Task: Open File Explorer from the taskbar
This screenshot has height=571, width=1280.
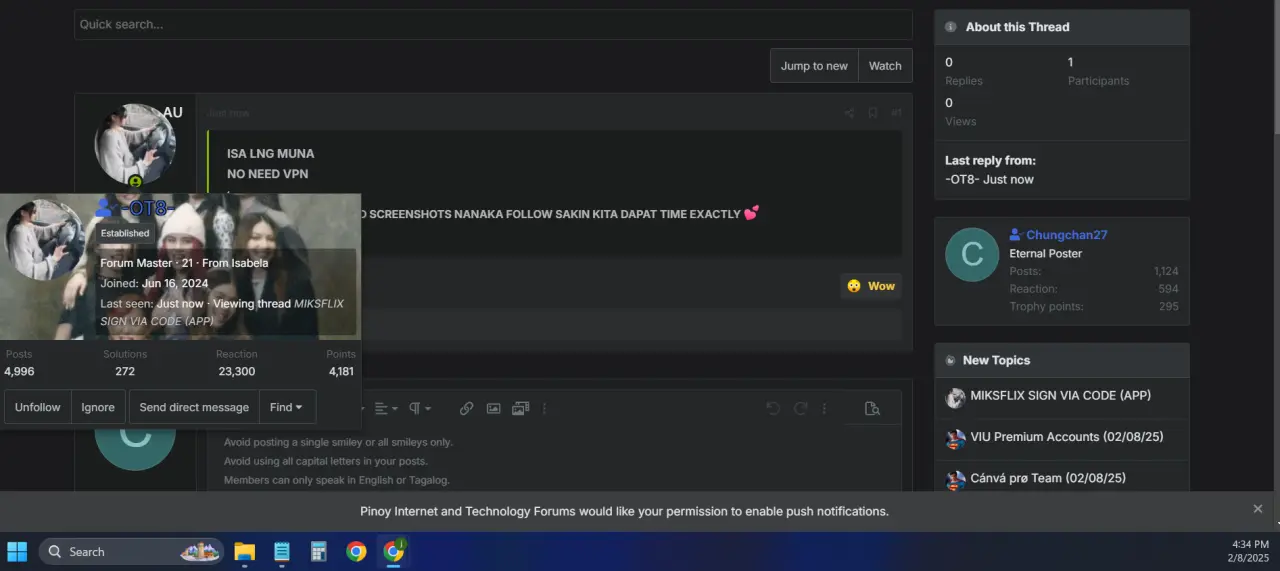Action: pos(245,551)
